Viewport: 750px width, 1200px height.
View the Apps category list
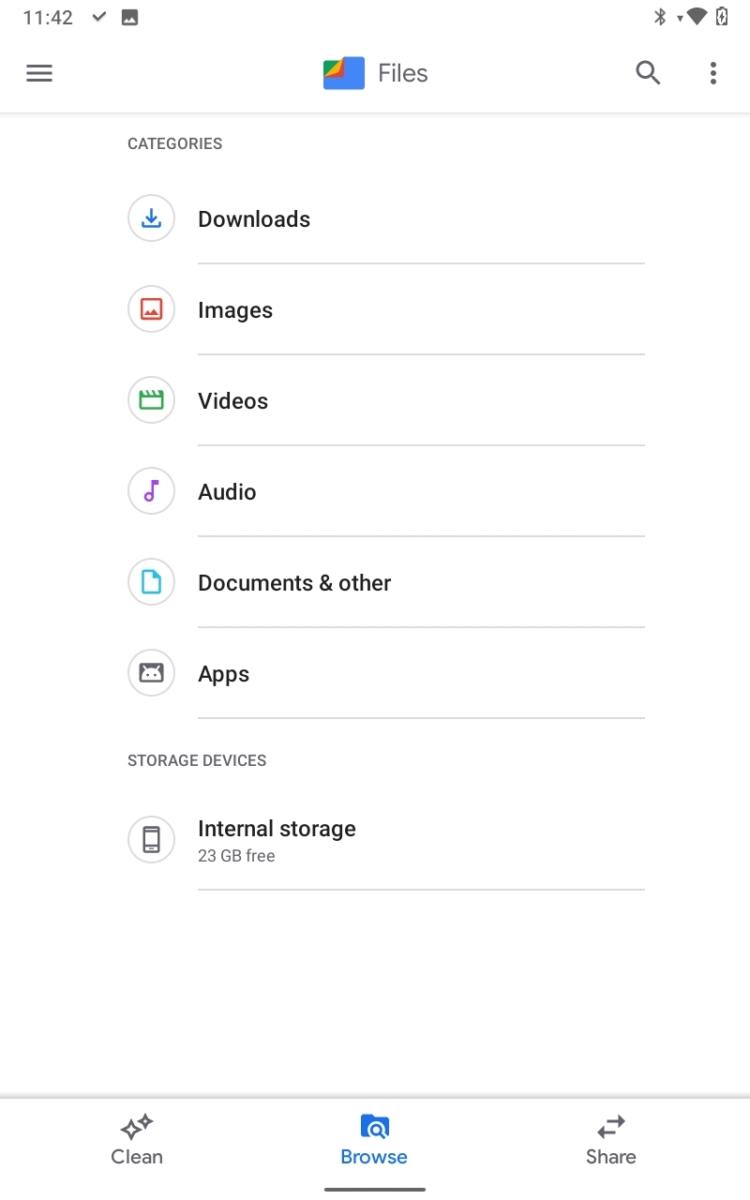point(224,674)
